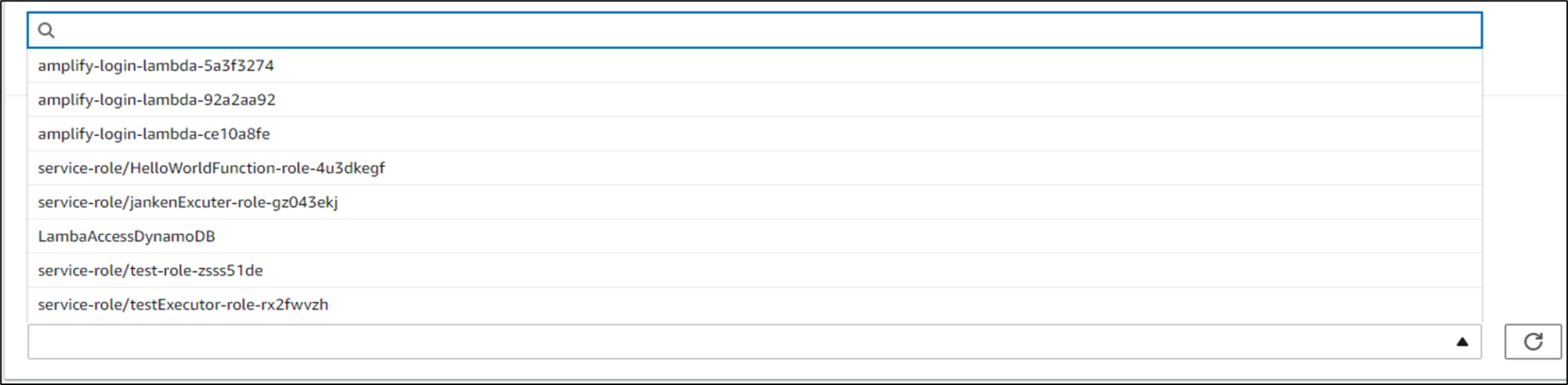Choose amplify-login-lambda-92a2aa92 from the list

[x=157, y=100]
